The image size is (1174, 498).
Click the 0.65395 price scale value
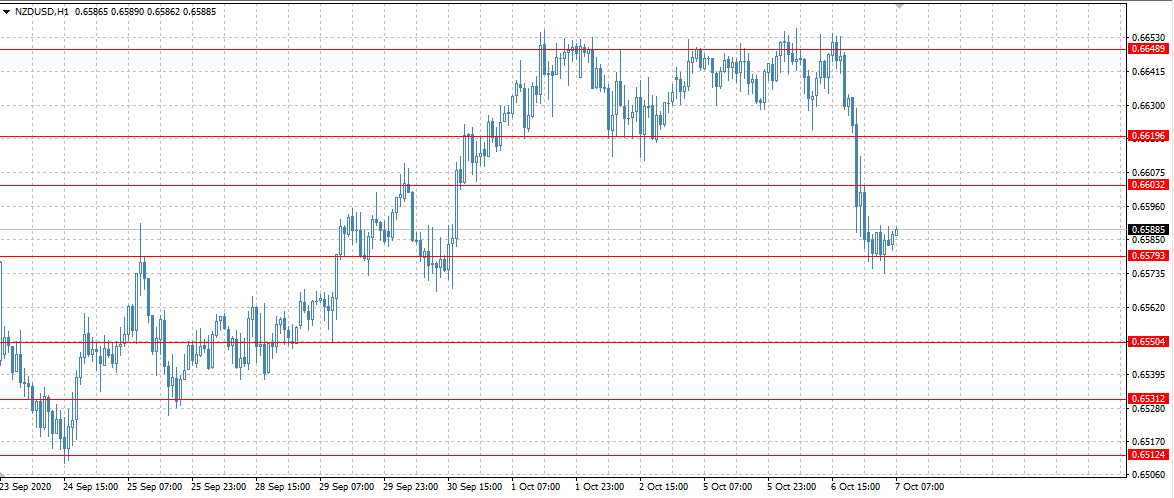pyautogui.click(x=1148, y=375)
